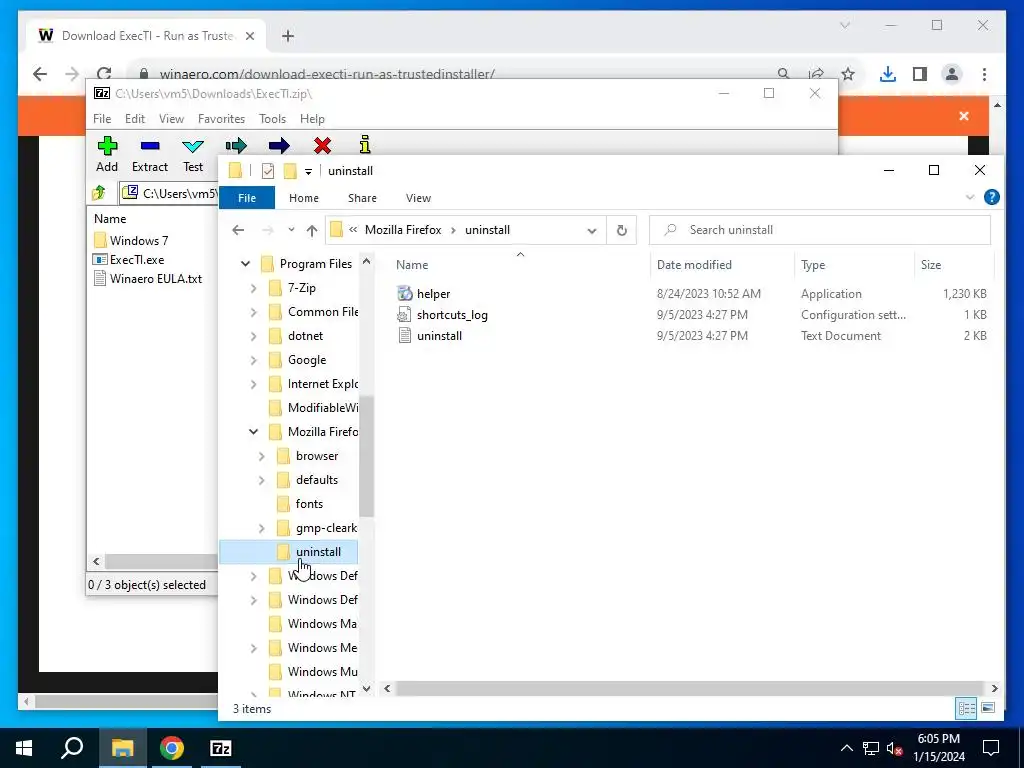This screenshot has width=1024, height=768.
Task: Open the address bar history dropdown
Action: (x=592, y=231)
